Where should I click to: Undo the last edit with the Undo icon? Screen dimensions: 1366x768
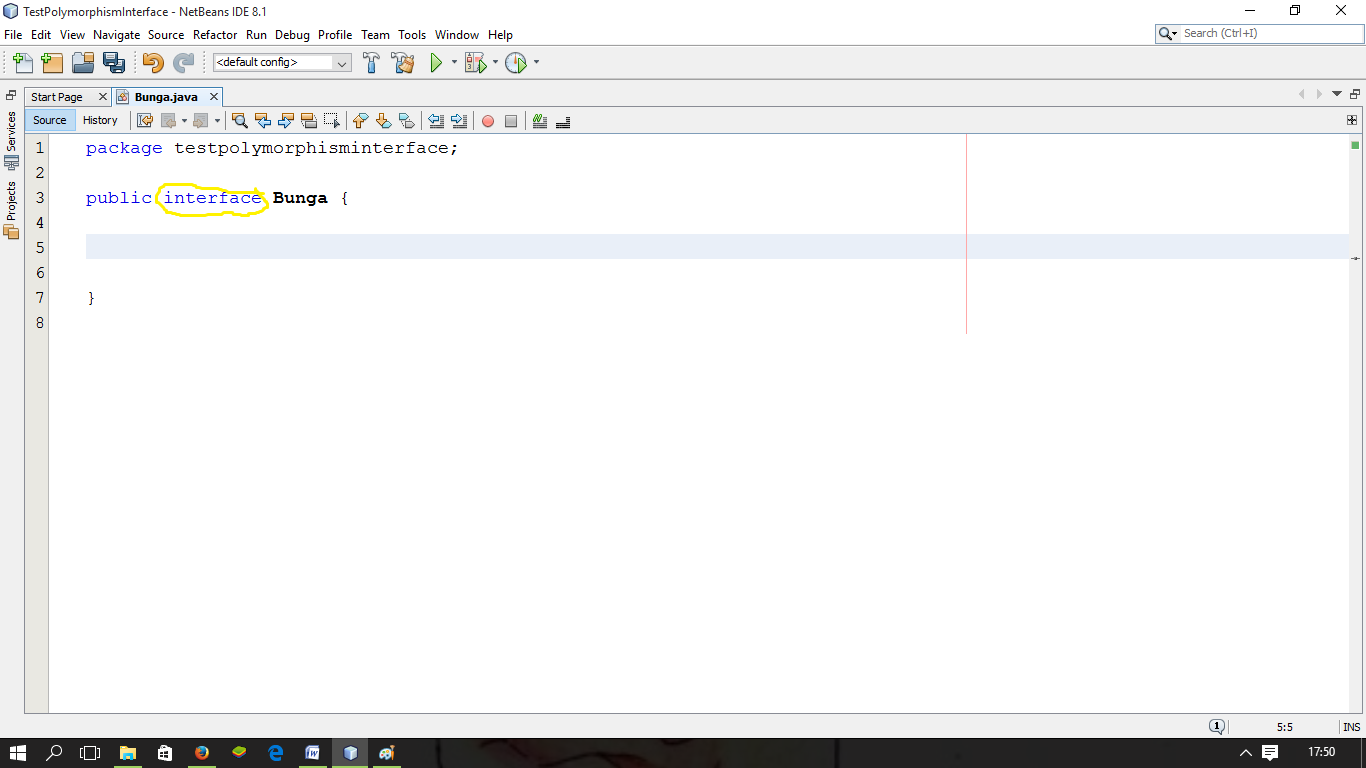point(152,62)
